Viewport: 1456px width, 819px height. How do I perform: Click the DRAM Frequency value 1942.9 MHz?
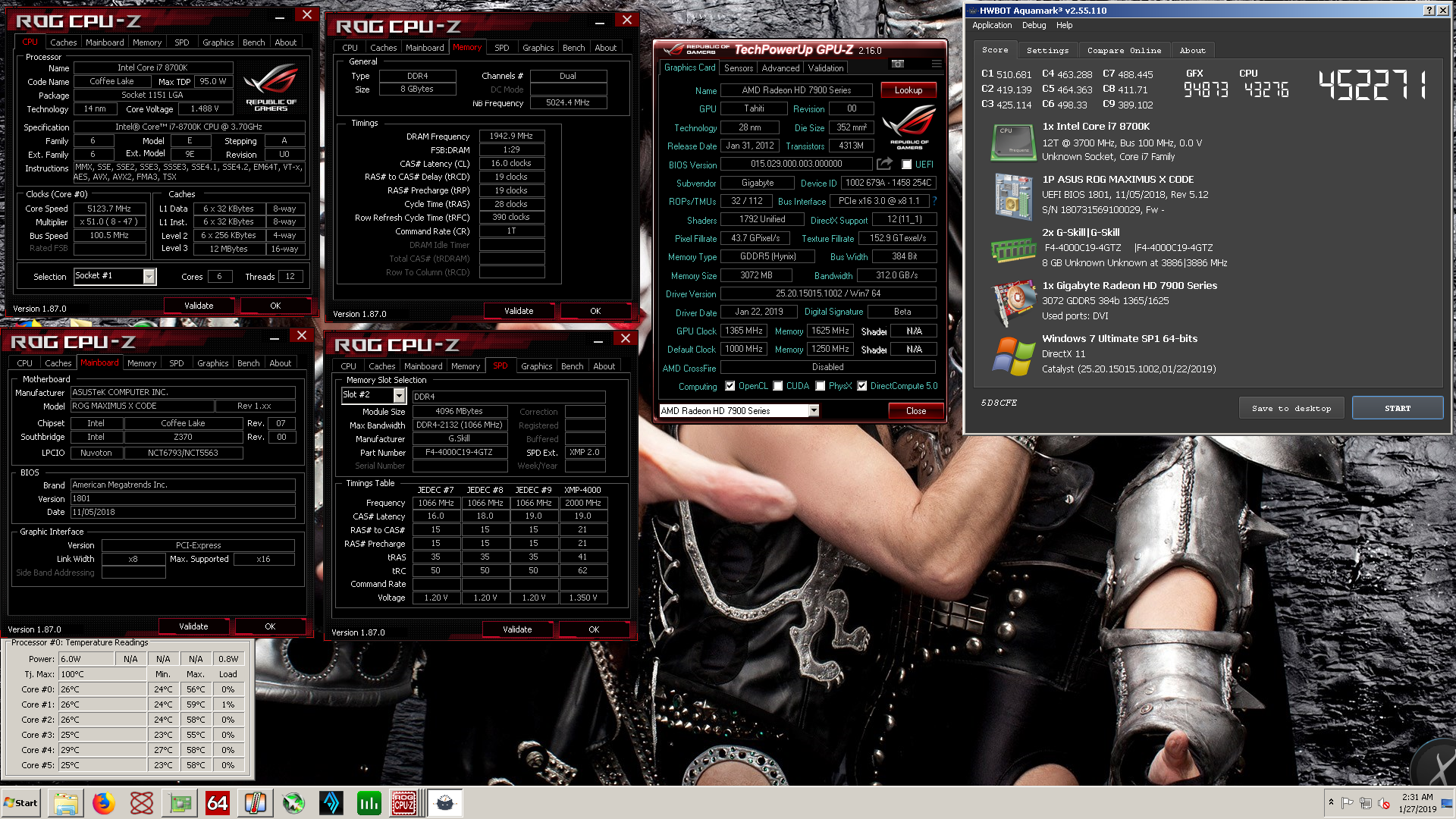click(511, 136)
